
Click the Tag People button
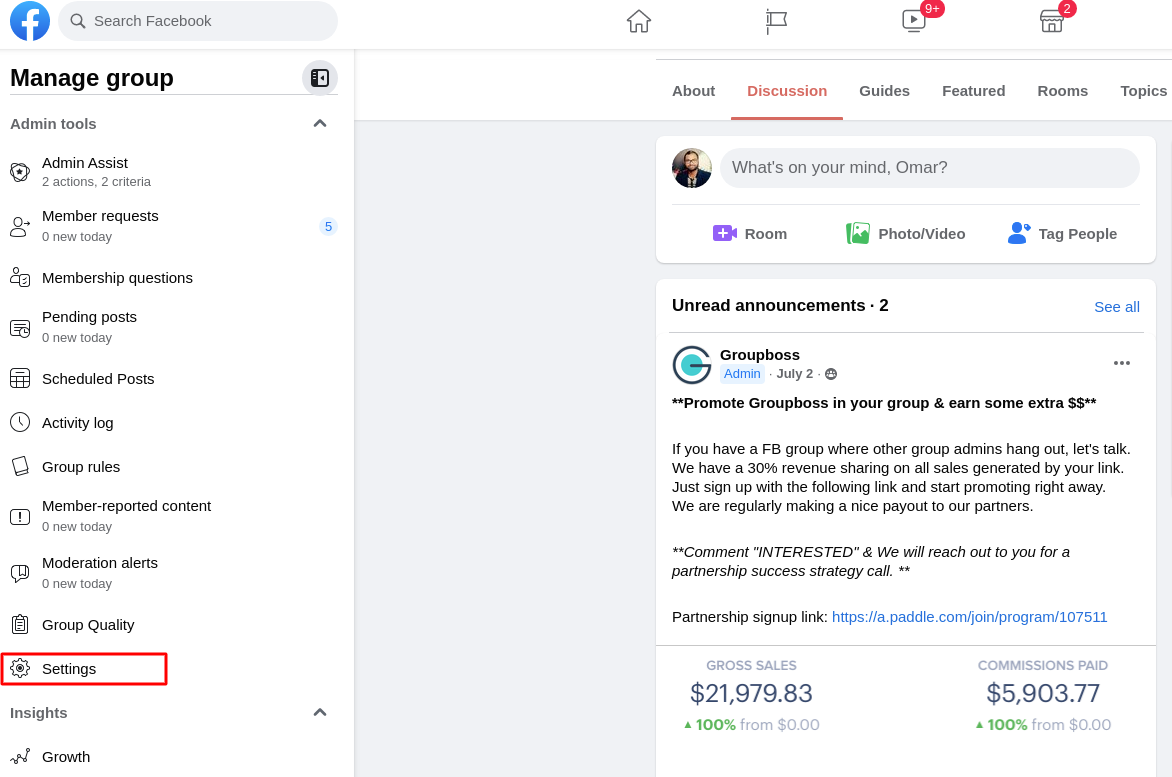coord(1062,234)
